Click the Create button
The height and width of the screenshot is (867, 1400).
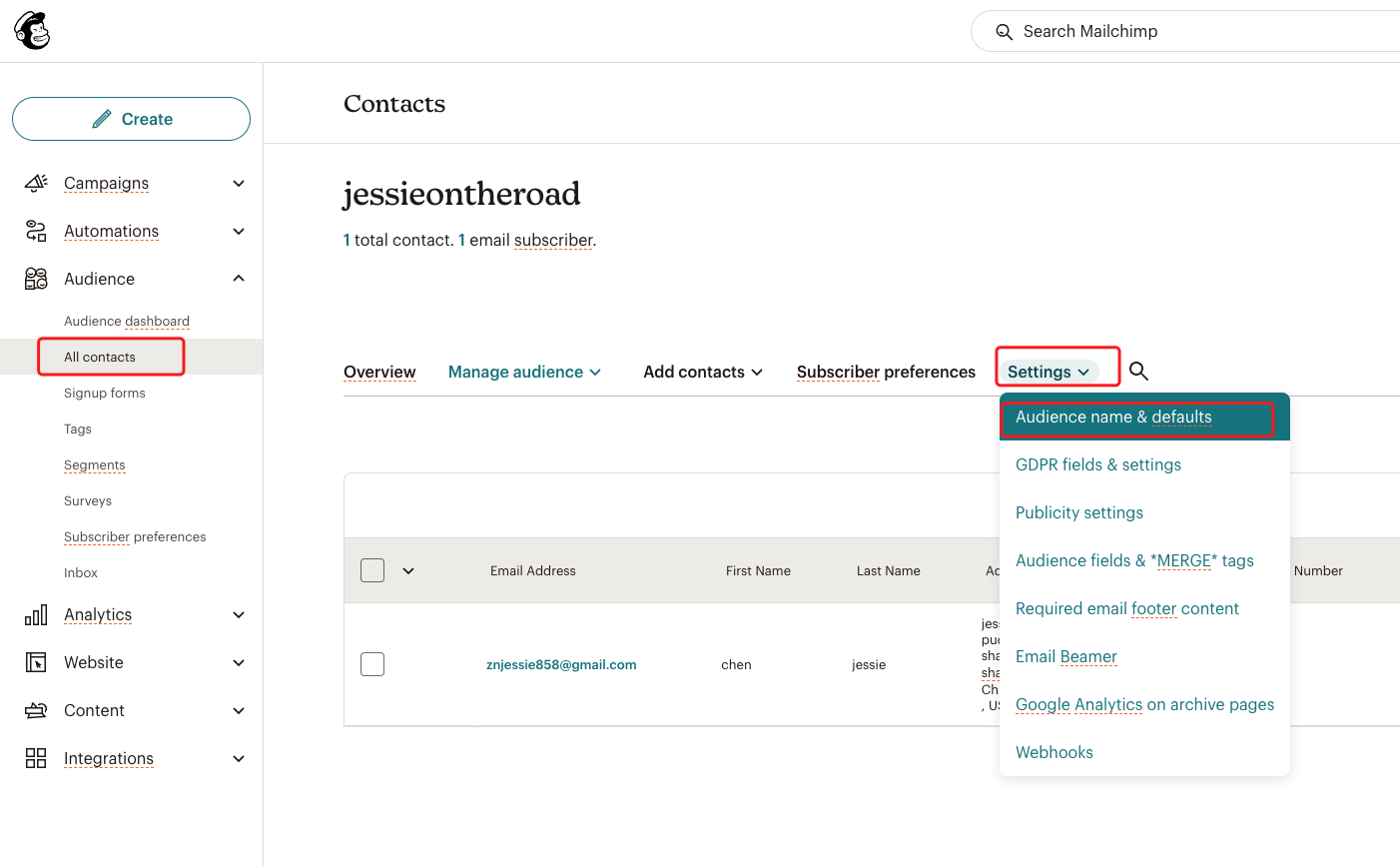pos(131,119)
